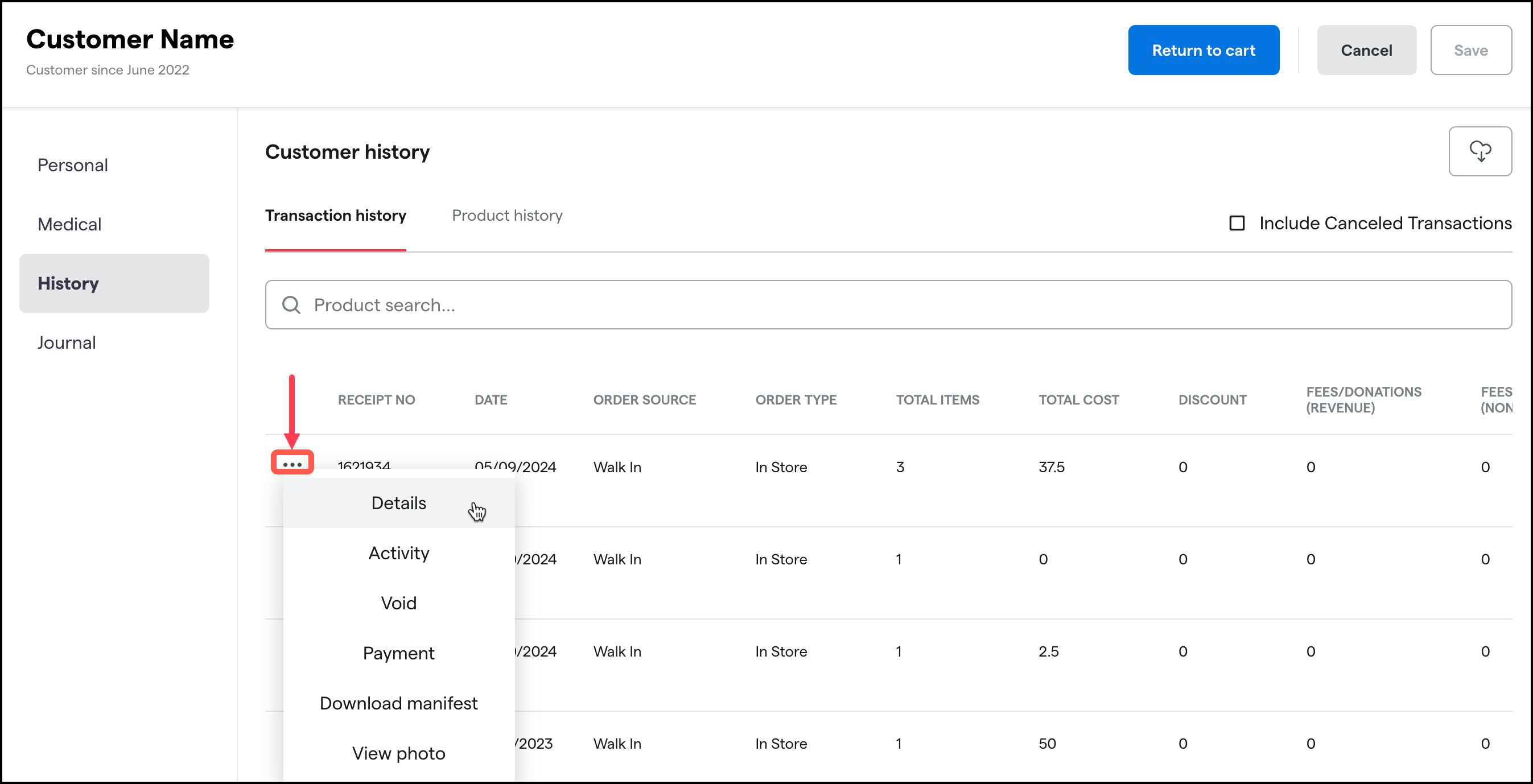This screenshot has width=1533, height=784.
Task: Sort by the RECEIPT NO column header
Action: 376,400
